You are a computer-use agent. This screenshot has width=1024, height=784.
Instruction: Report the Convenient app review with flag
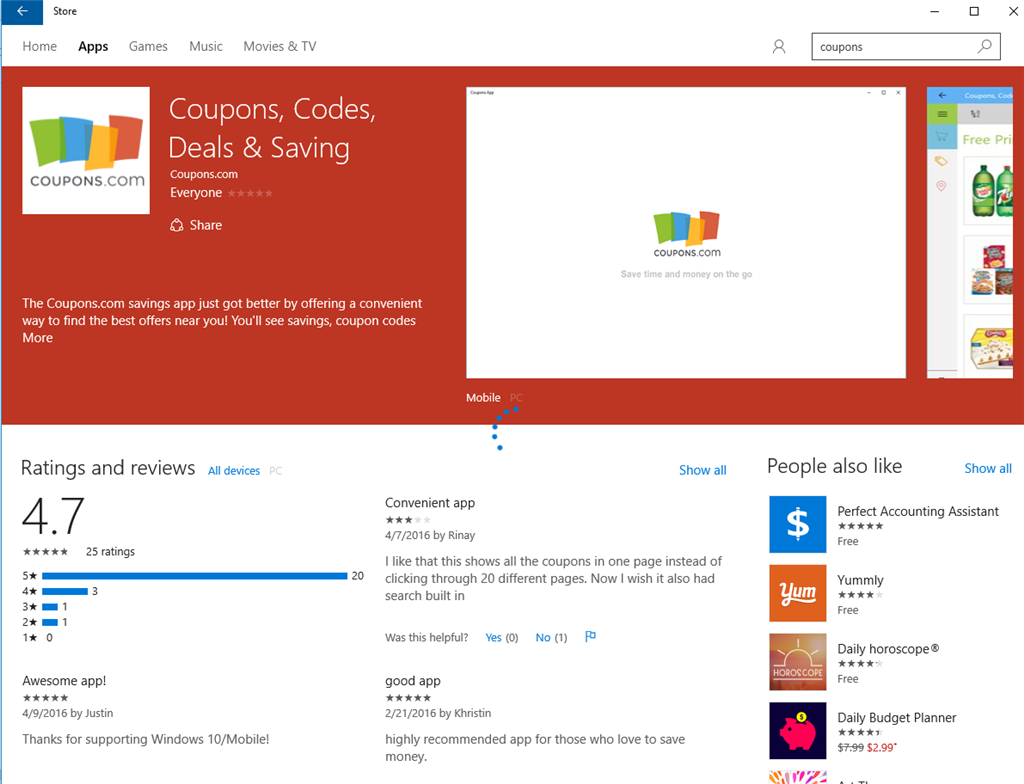(590, 636)
